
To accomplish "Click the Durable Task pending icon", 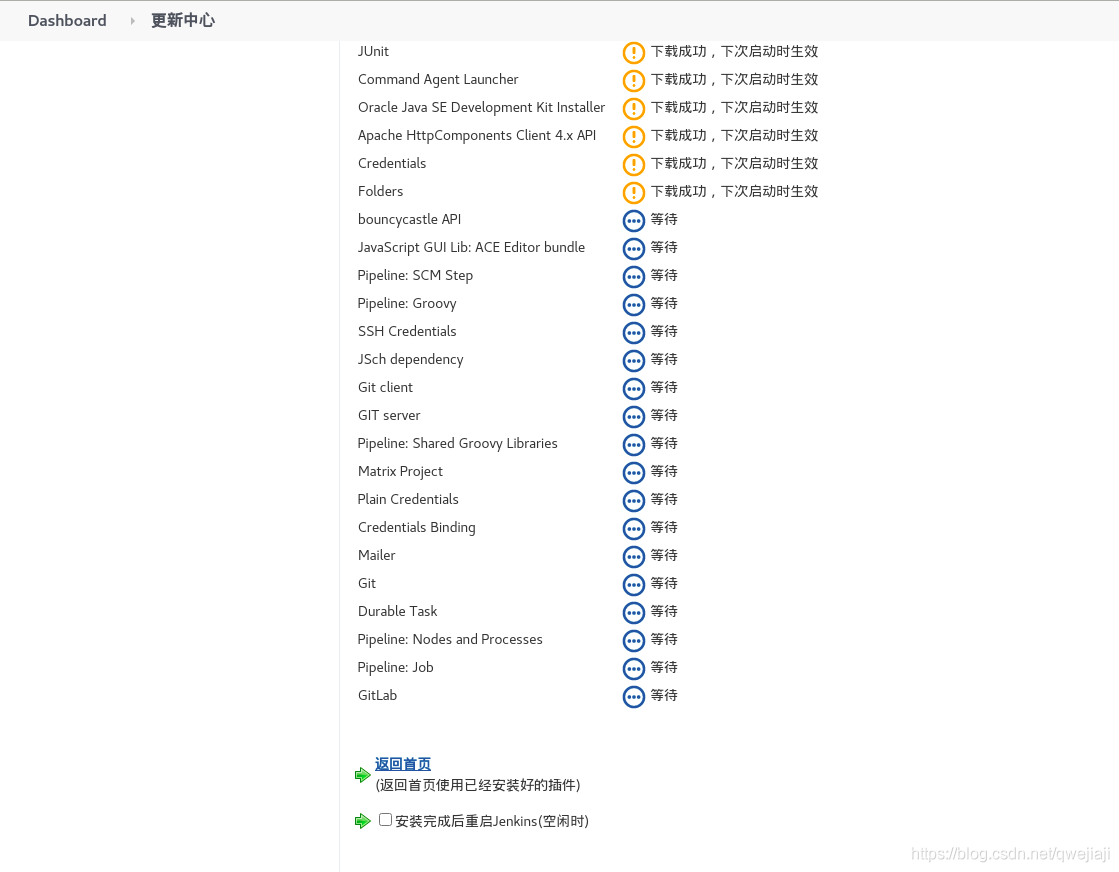I will [633, 612].
